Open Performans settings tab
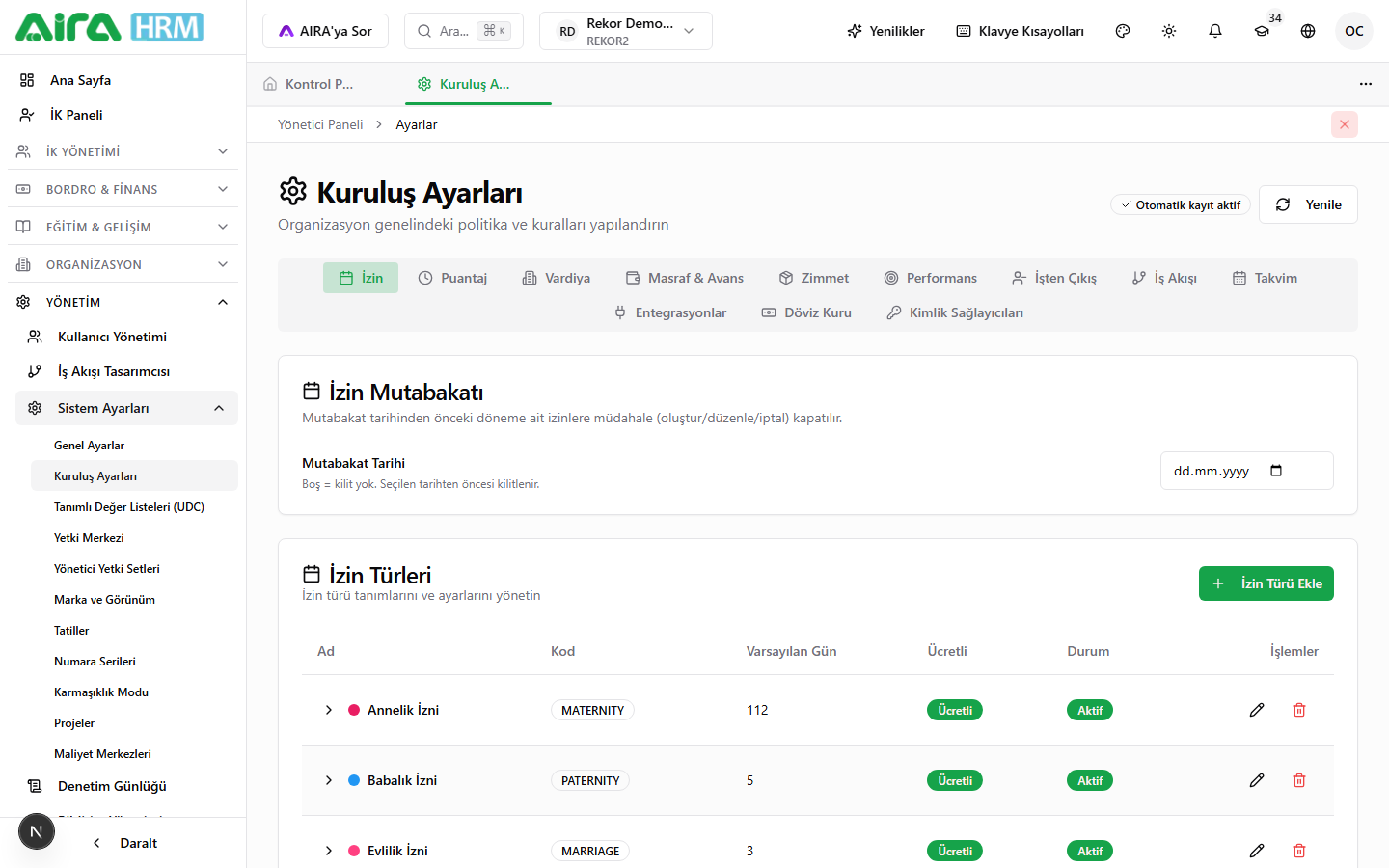Screen dimensions: 1389x868 coord(931,278)
